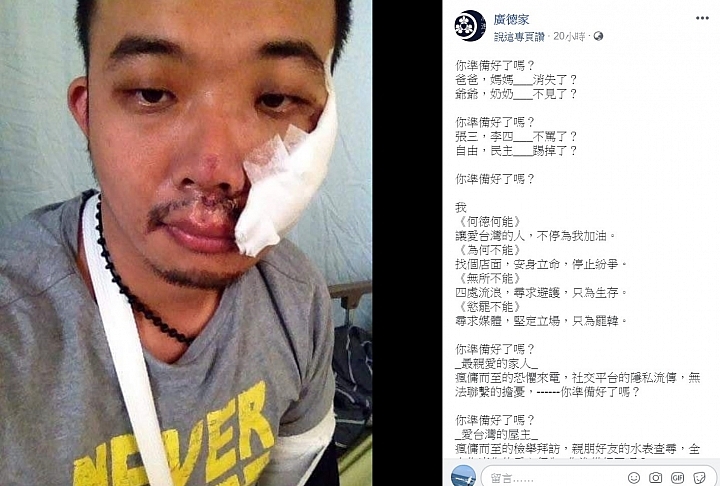
Task: Click the 廣德家 page profile picture
Action: [x=470, y=26]
